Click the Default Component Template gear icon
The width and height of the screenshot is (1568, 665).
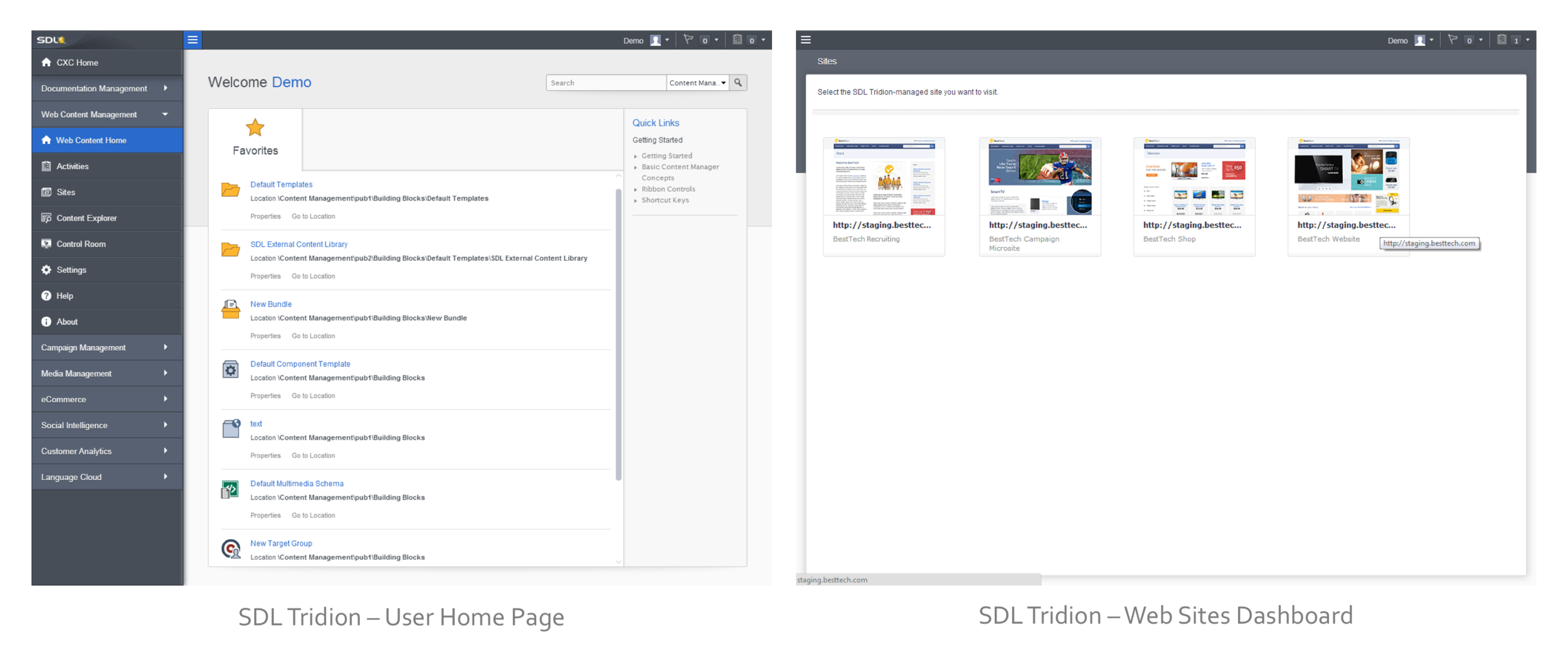tap(231, 369)
